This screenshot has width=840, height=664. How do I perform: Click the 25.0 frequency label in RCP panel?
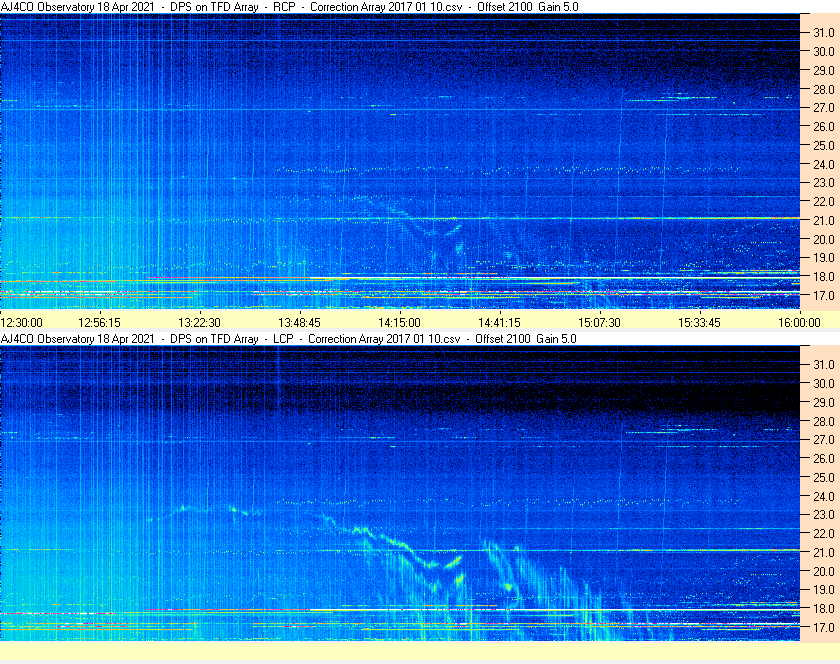tap(824, 145)
